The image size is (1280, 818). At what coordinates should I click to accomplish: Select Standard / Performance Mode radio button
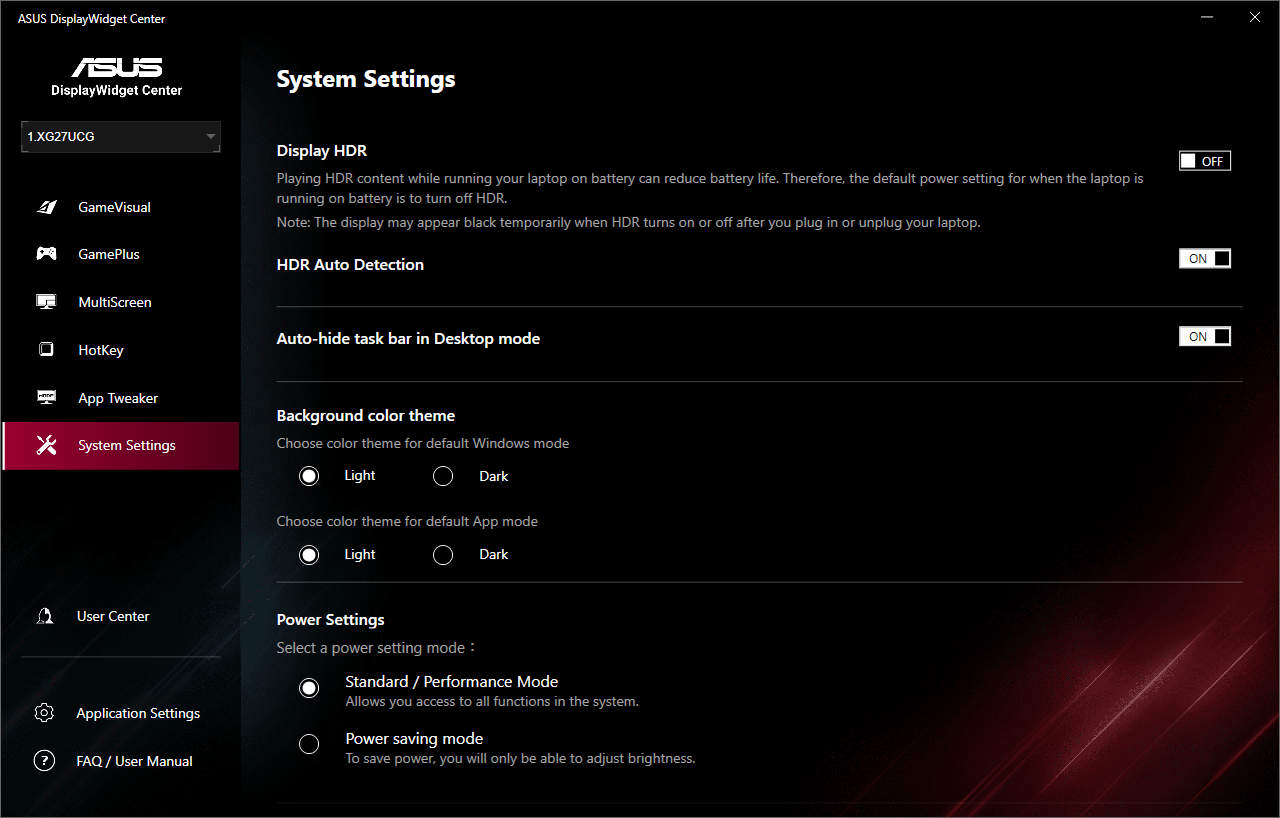[309, 688]
